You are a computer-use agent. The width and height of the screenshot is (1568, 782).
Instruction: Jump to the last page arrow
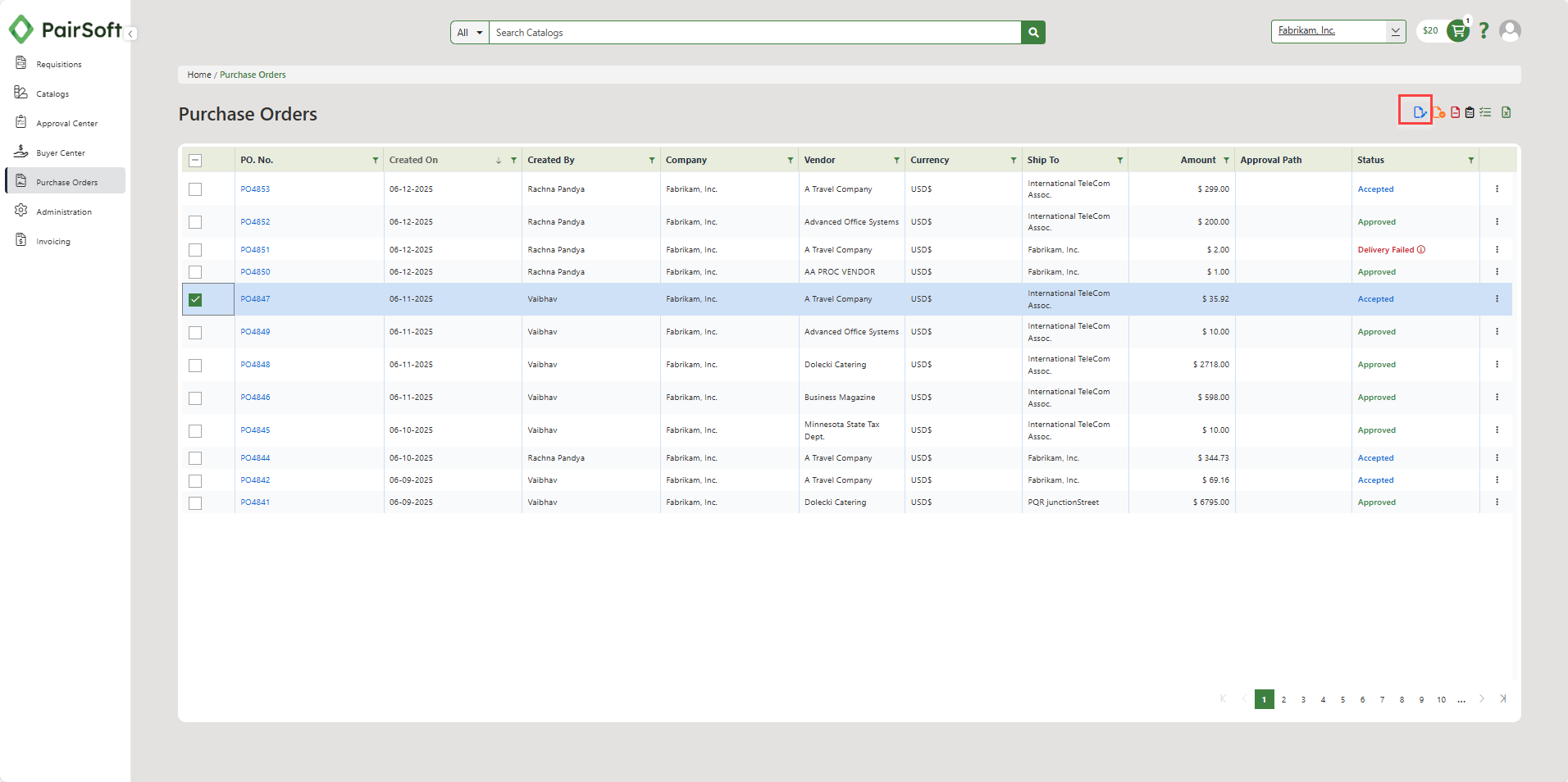tap(1502, 699)
